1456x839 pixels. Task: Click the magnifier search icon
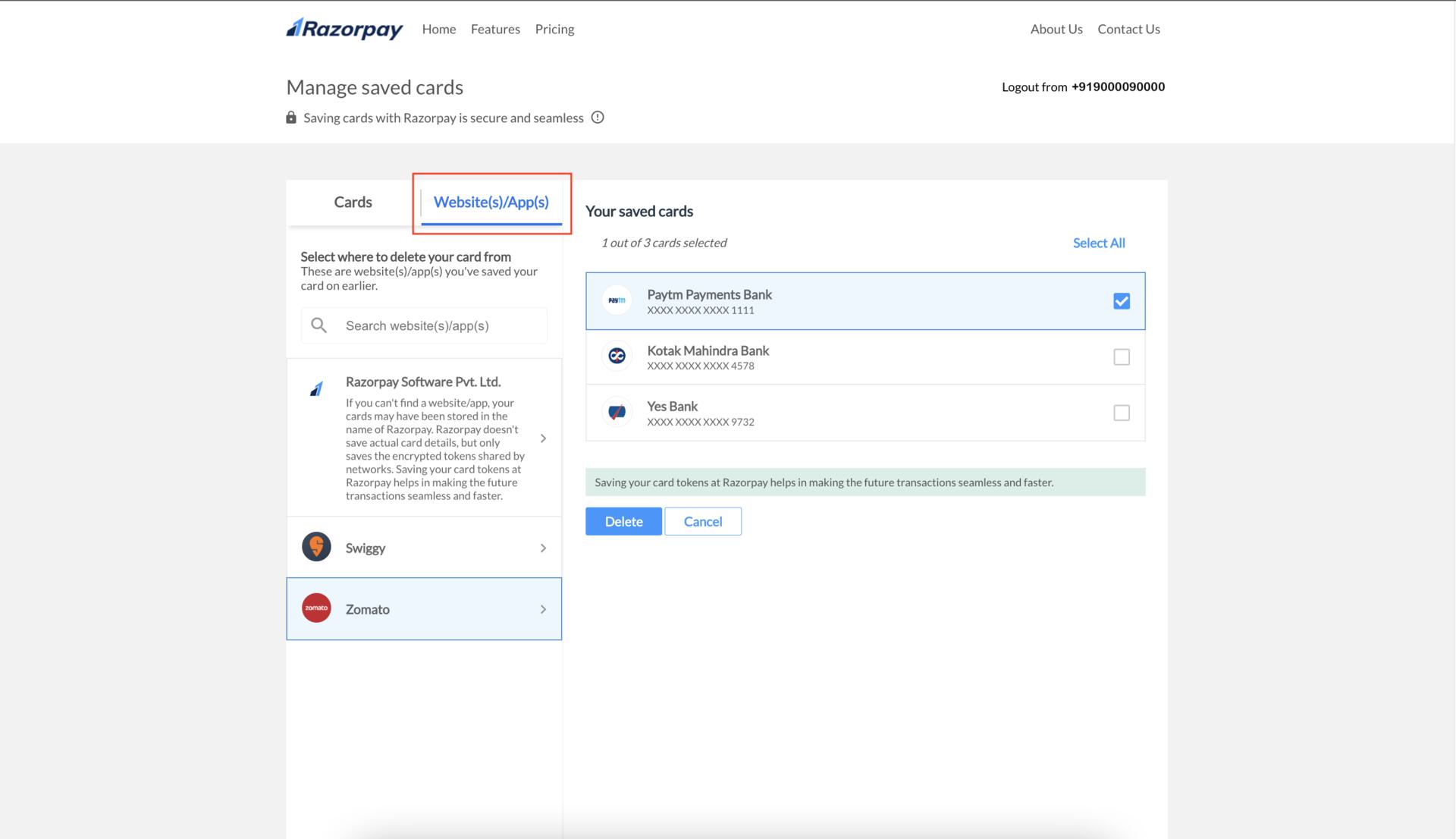coord(319,325)
